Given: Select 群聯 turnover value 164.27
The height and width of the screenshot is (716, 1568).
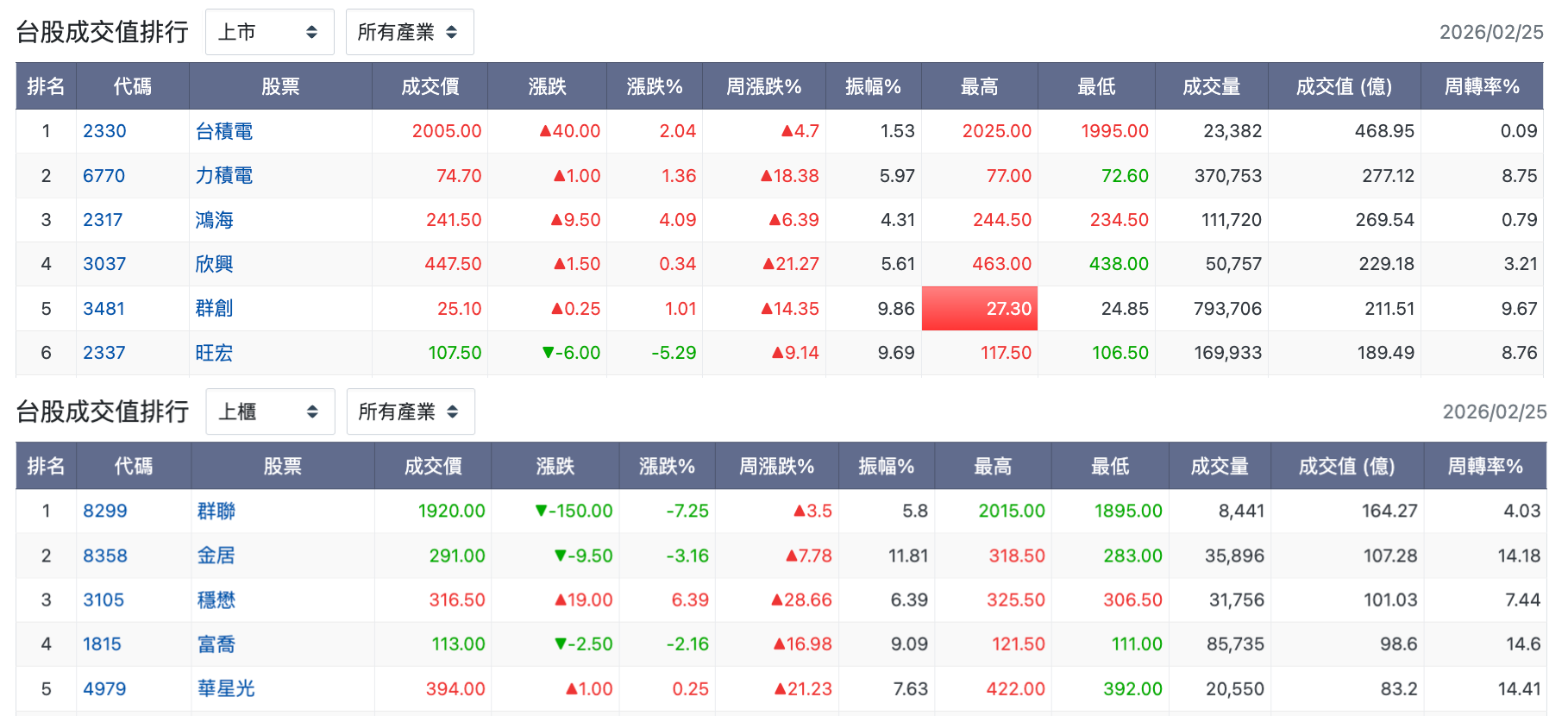Looking at the screenshot, I should 1389,511.
